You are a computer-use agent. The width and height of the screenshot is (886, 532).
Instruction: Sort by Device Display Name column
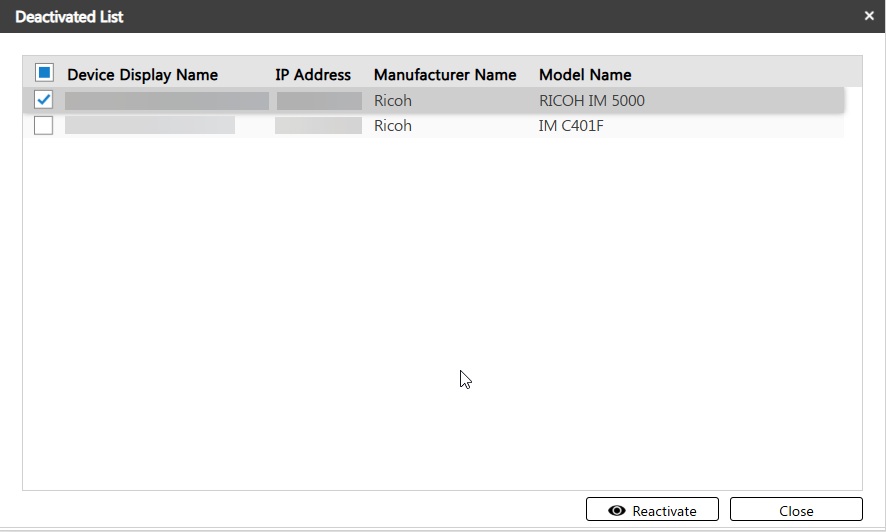pos(142,75)
